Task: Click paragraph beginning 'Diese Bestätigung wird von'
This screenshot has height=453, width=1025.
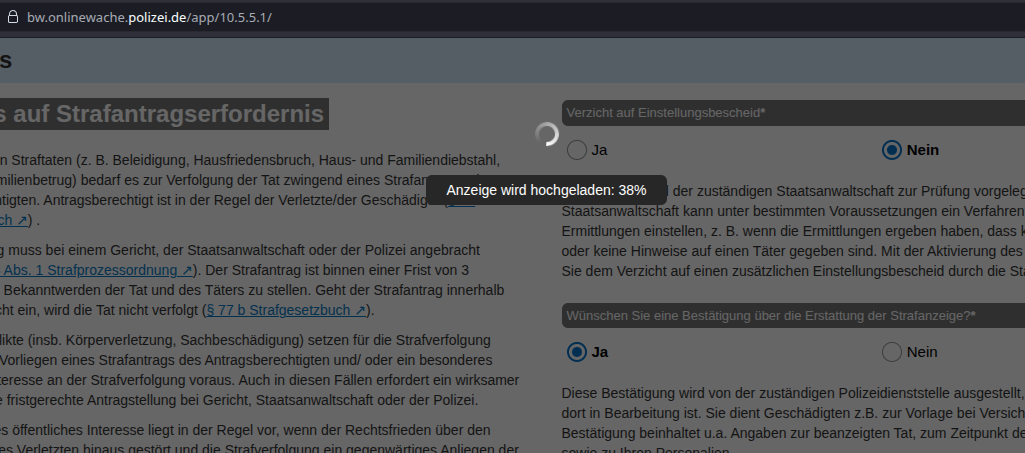Action: pos(790,412)
